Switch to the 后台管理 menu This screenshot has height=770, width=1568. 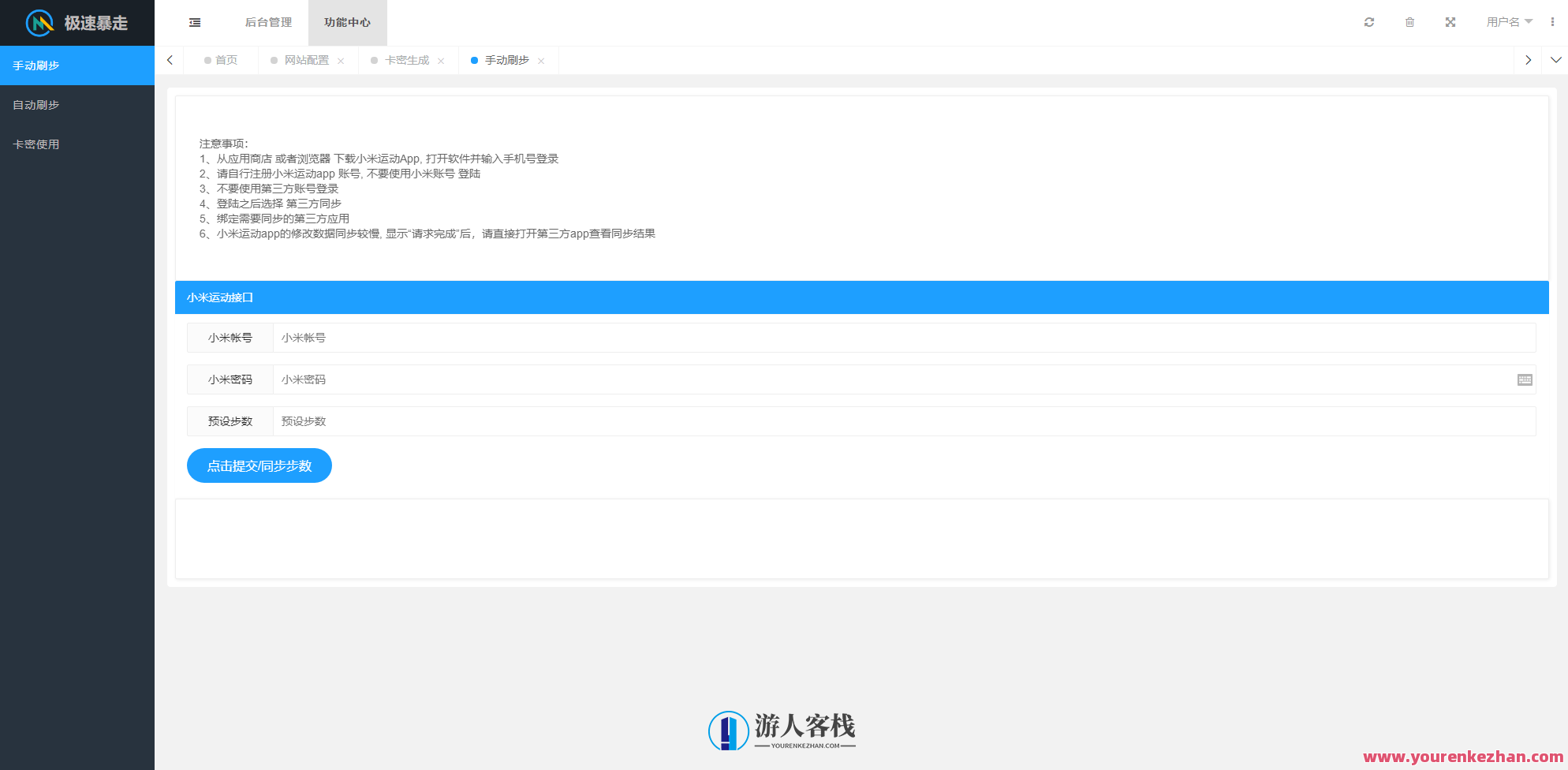click(267, 23)
